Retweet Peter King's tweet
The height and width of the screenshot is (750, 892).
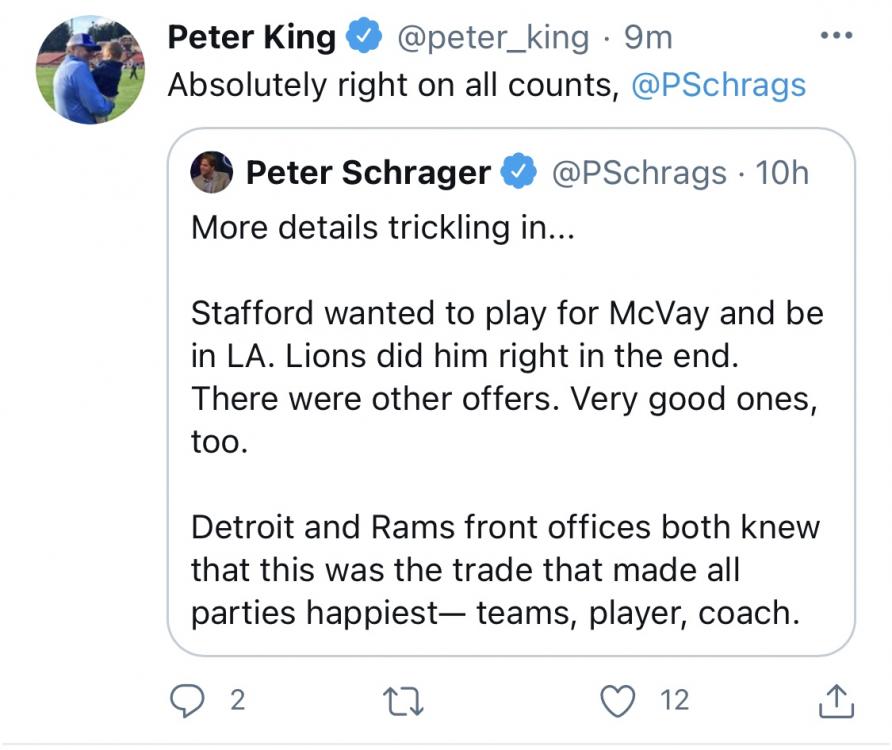click(406, 701)
